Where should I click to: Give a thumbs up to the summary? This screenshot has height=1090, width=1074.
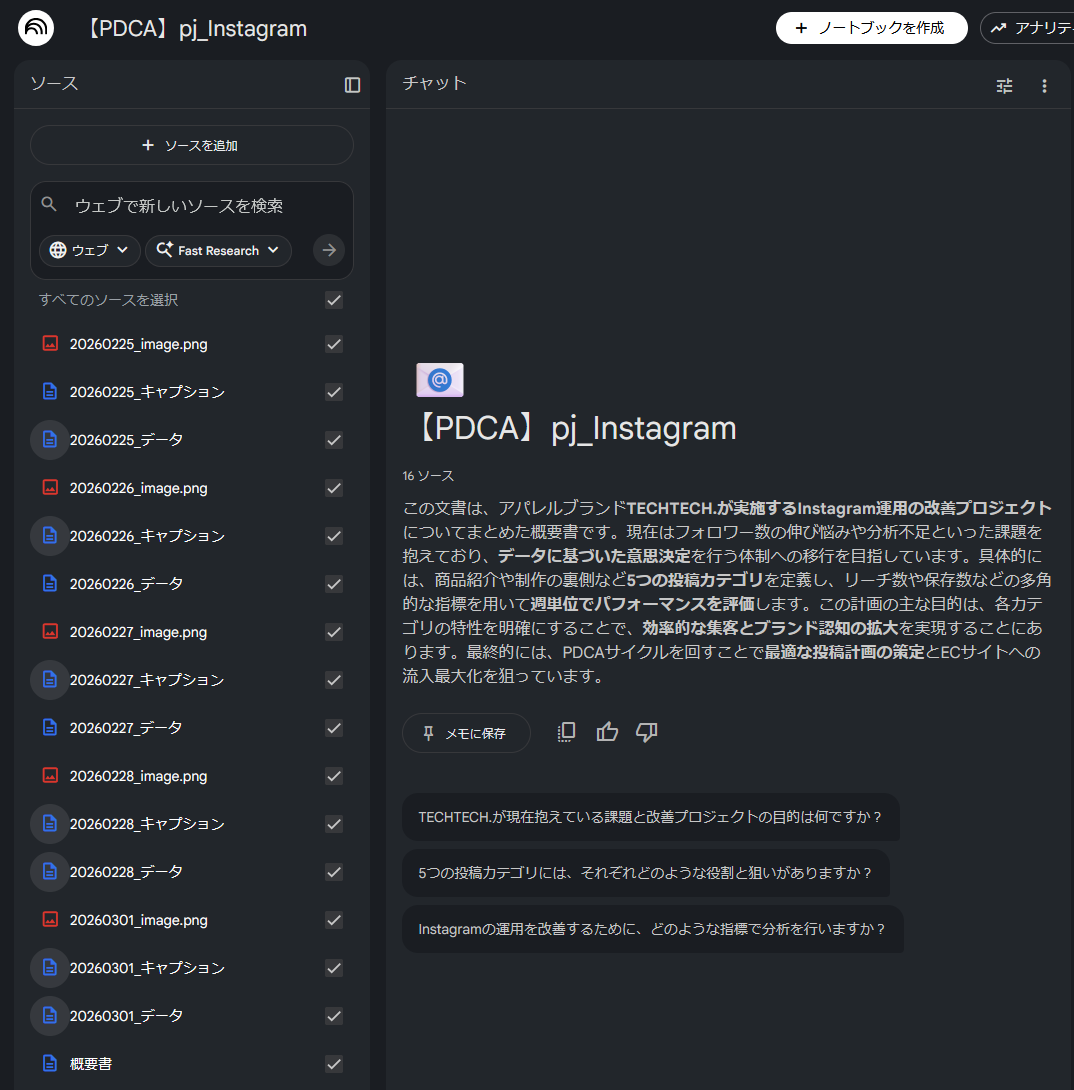tap(607, 731)
